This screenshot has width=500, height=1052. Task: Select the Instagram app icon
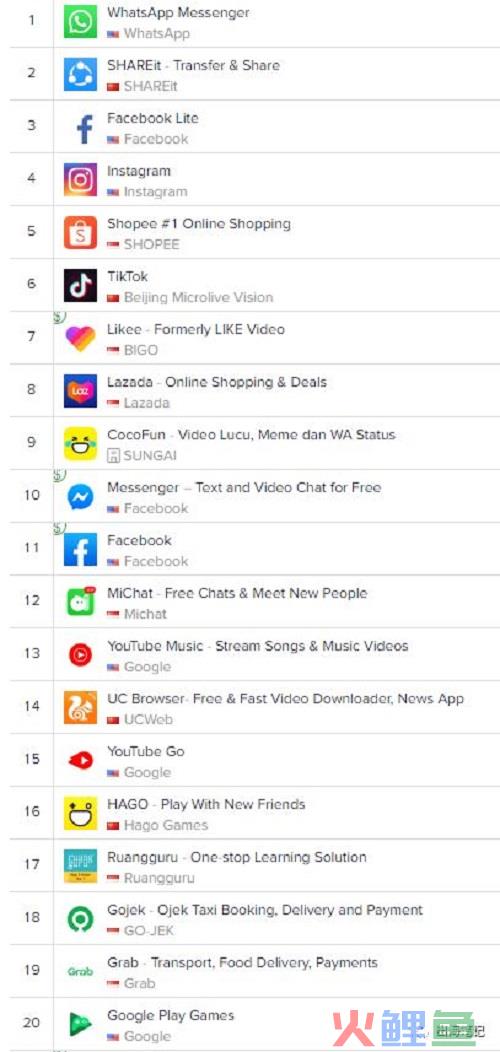(x=81, y=180)
